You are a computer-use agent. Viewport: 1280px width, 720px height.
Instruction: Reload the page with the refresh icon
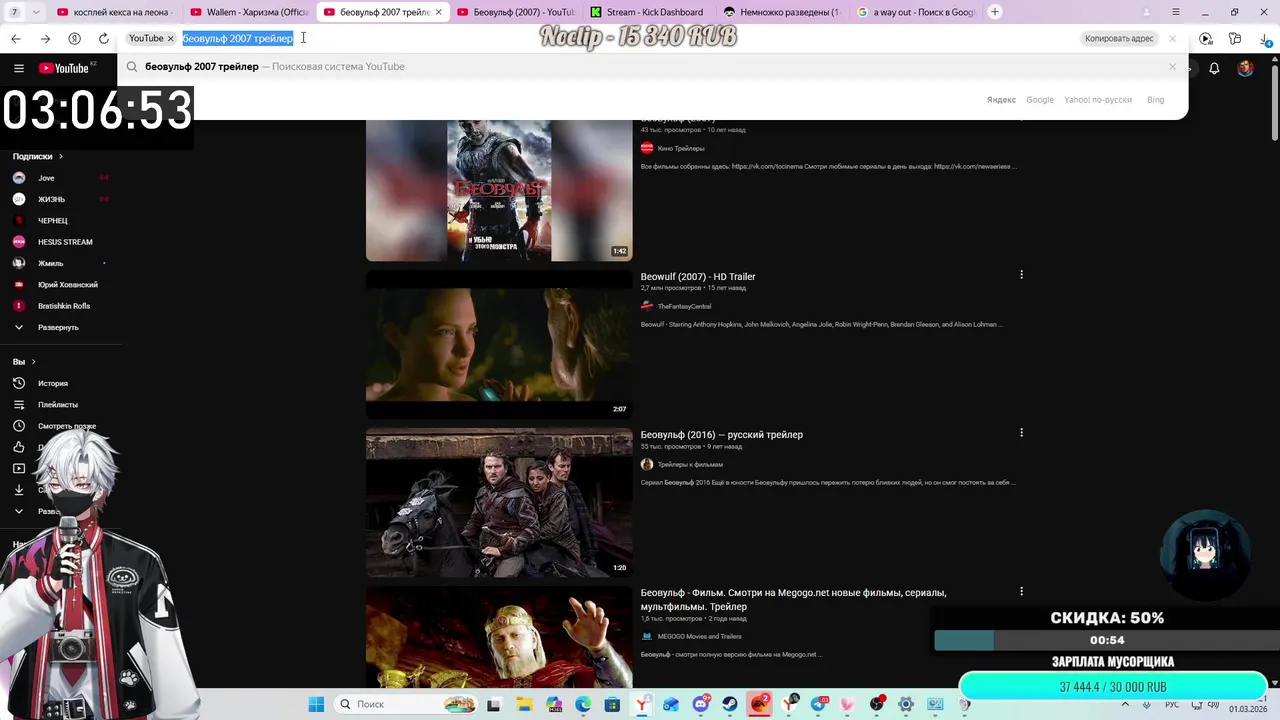(103, 38)
